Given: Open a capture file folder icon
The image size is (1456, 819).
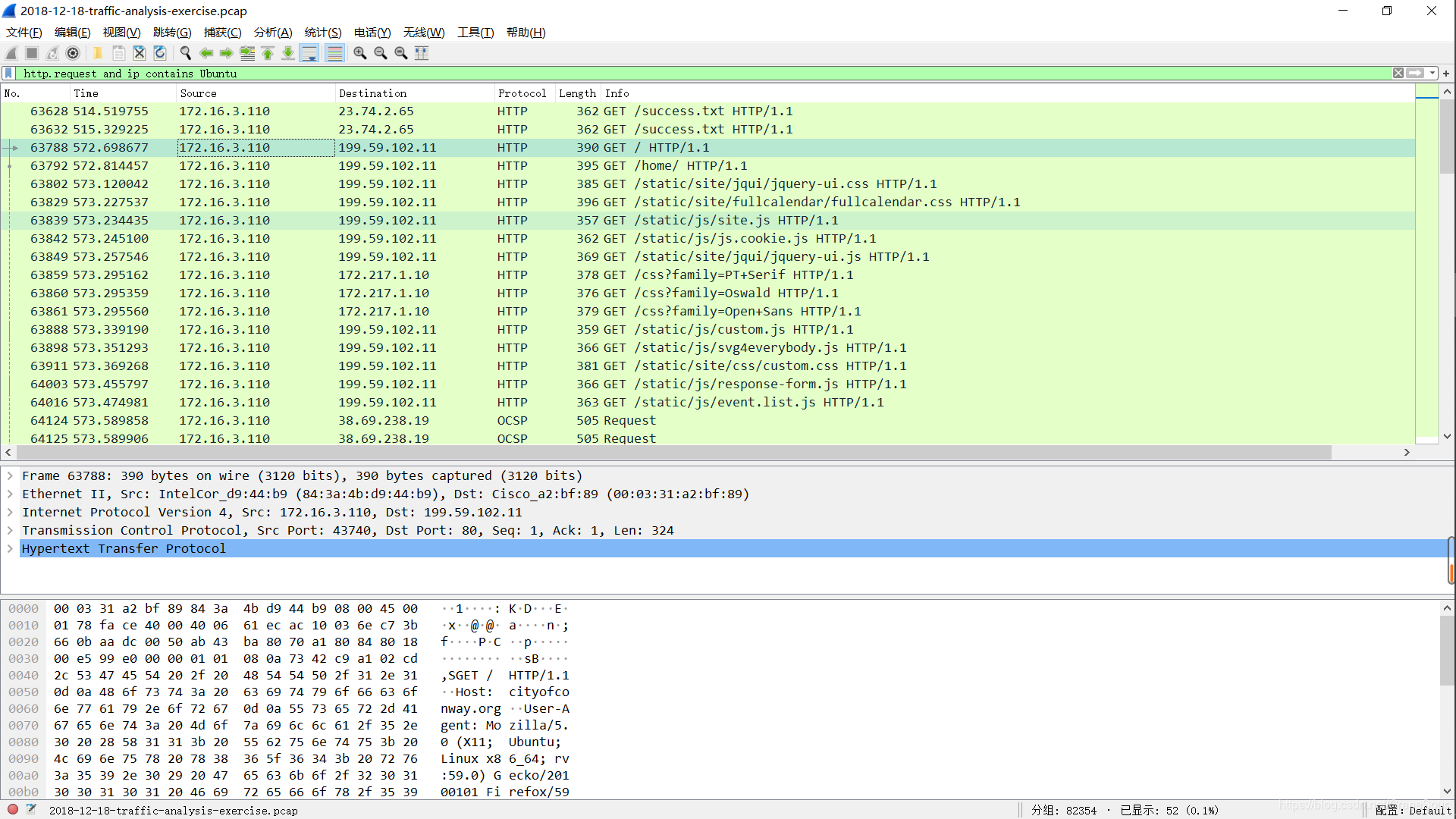Looking at the screenshot, I should (x=98, y=53).
